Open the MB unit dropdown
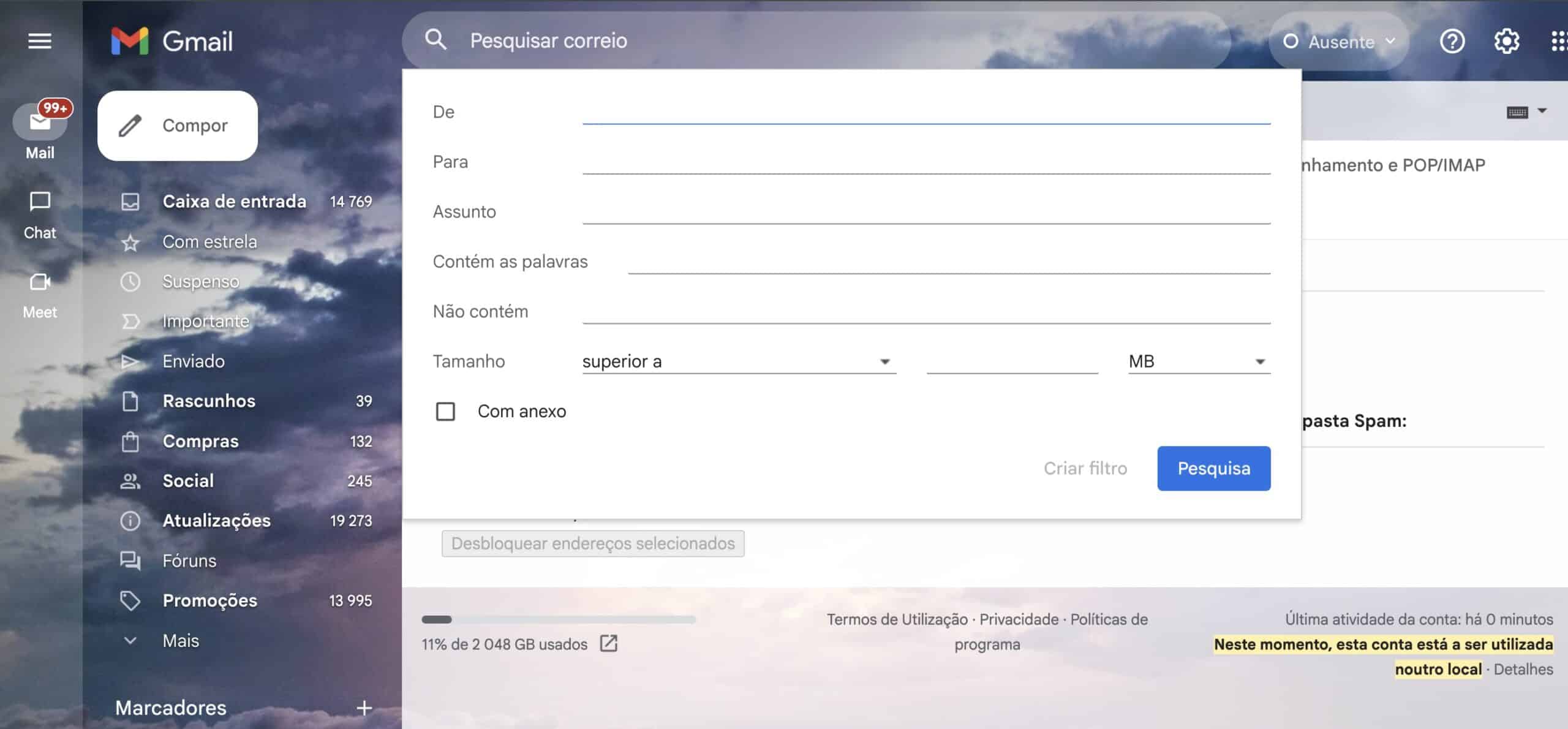1568x729 pixels. (x=1198, y=361)
